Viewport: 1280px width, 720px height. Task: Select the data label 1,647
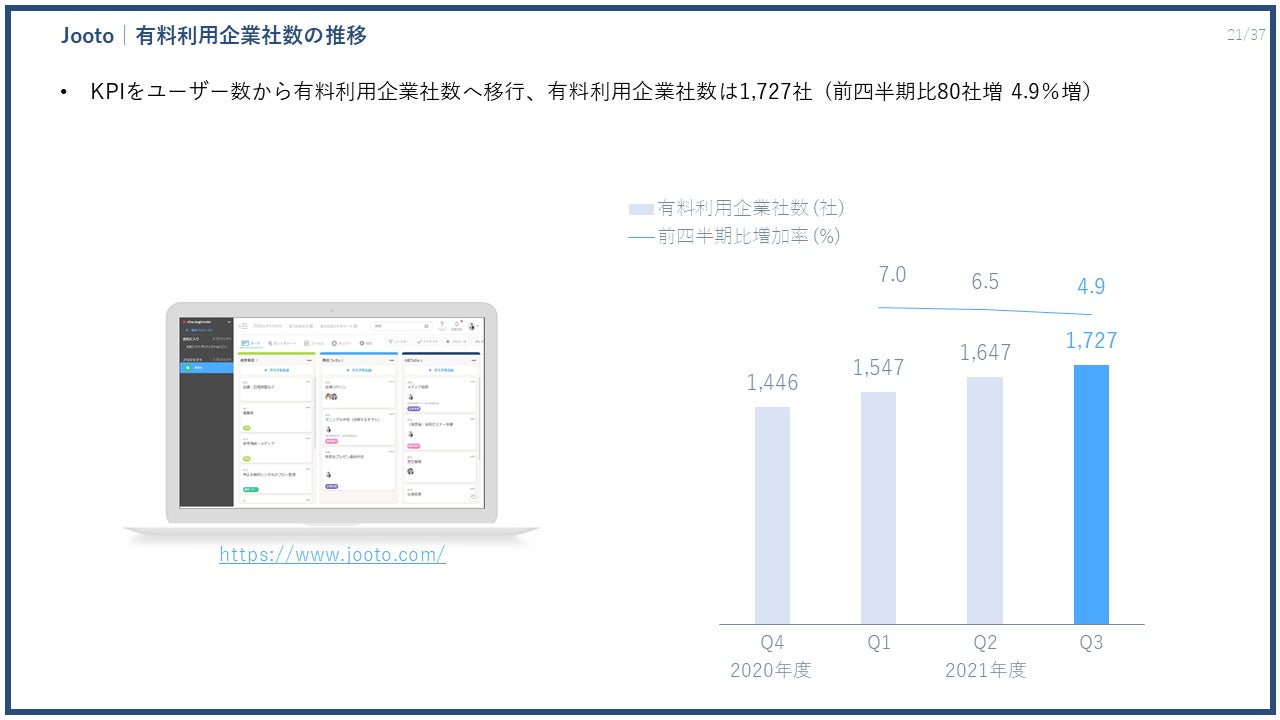click(x=985, y=352)
